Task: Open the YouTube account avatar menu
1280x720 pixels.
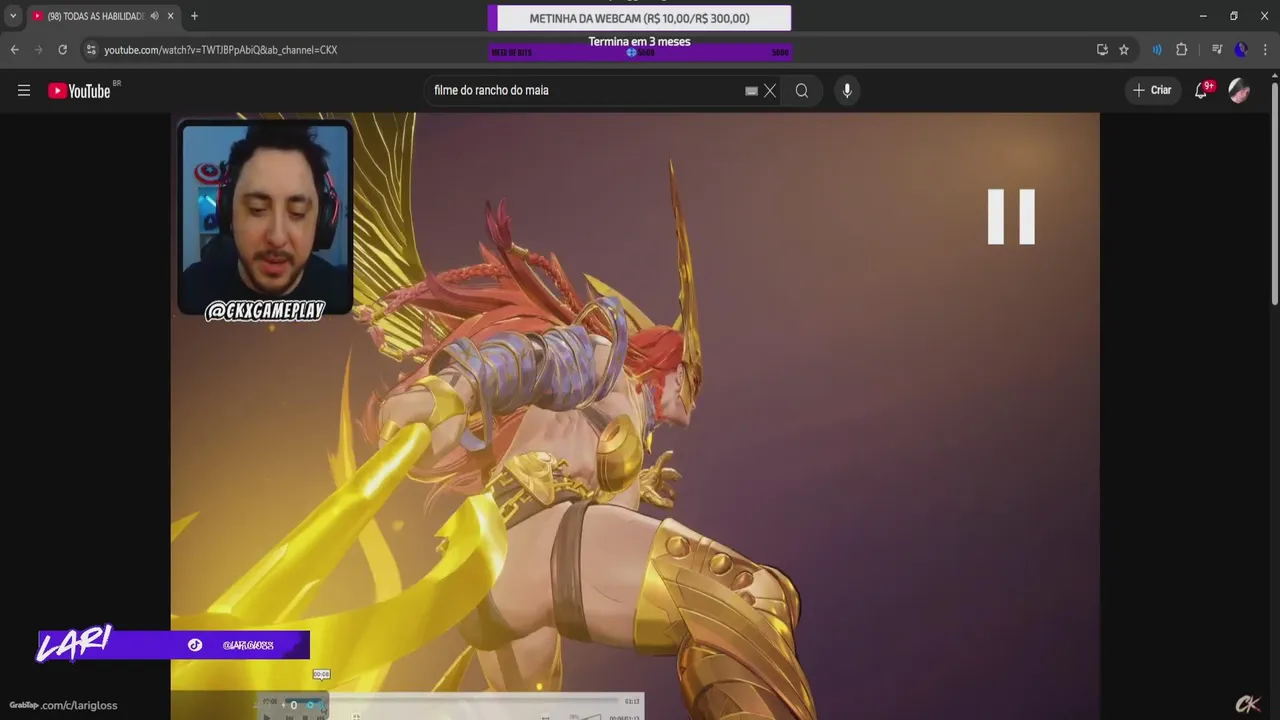Action: 1239,90
